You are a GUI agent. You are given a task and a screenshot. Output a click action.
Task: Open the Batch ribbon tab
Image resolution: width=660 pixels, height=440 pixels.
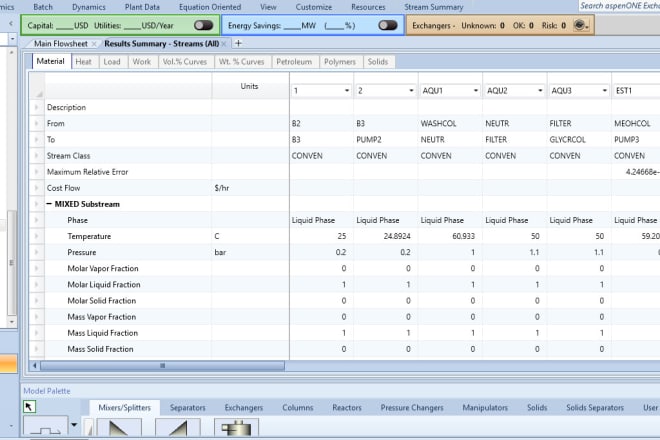coord(43,7)
